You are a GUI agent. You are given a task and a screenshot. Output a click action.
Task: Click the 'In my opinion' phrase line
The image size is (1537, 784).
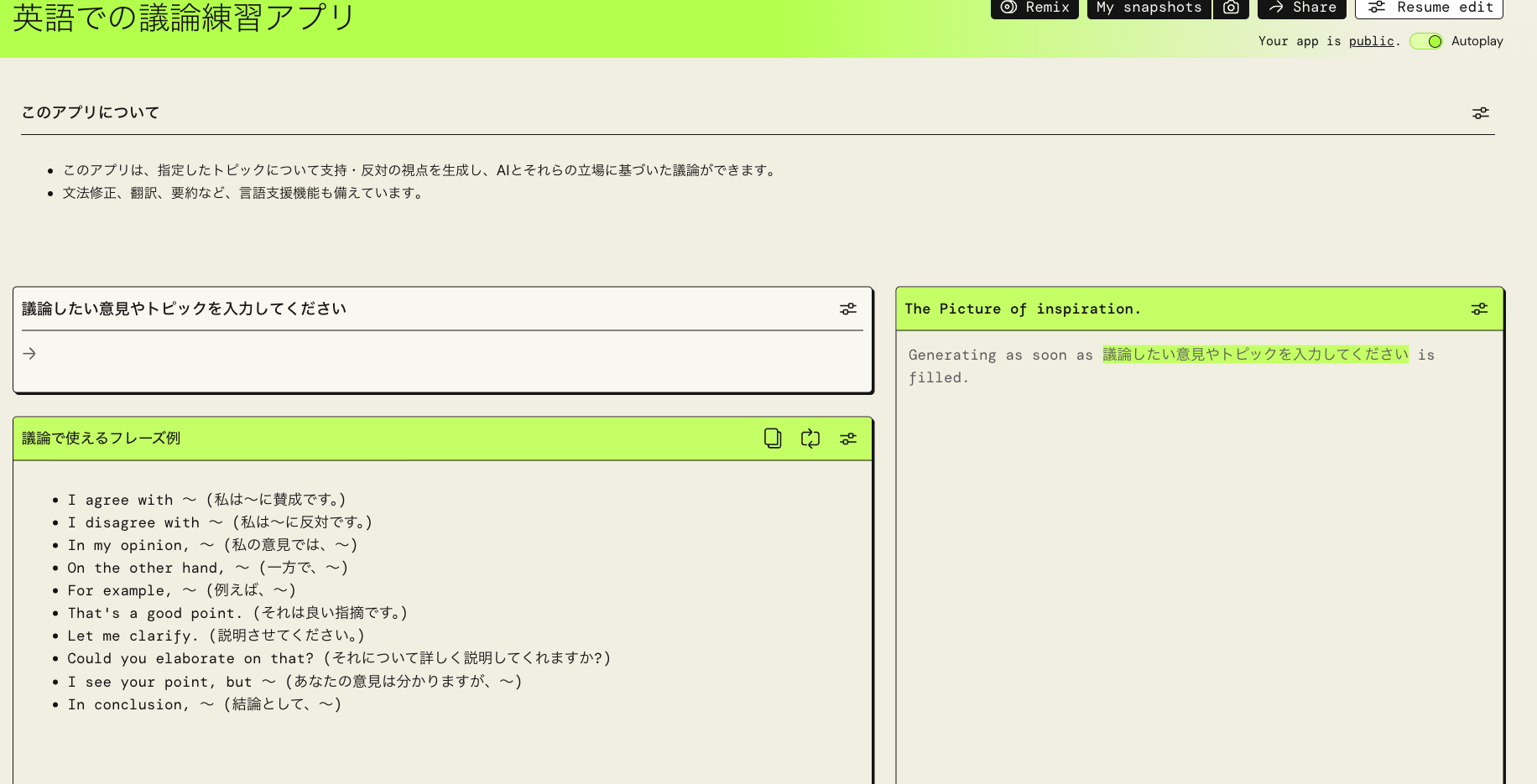213,545
